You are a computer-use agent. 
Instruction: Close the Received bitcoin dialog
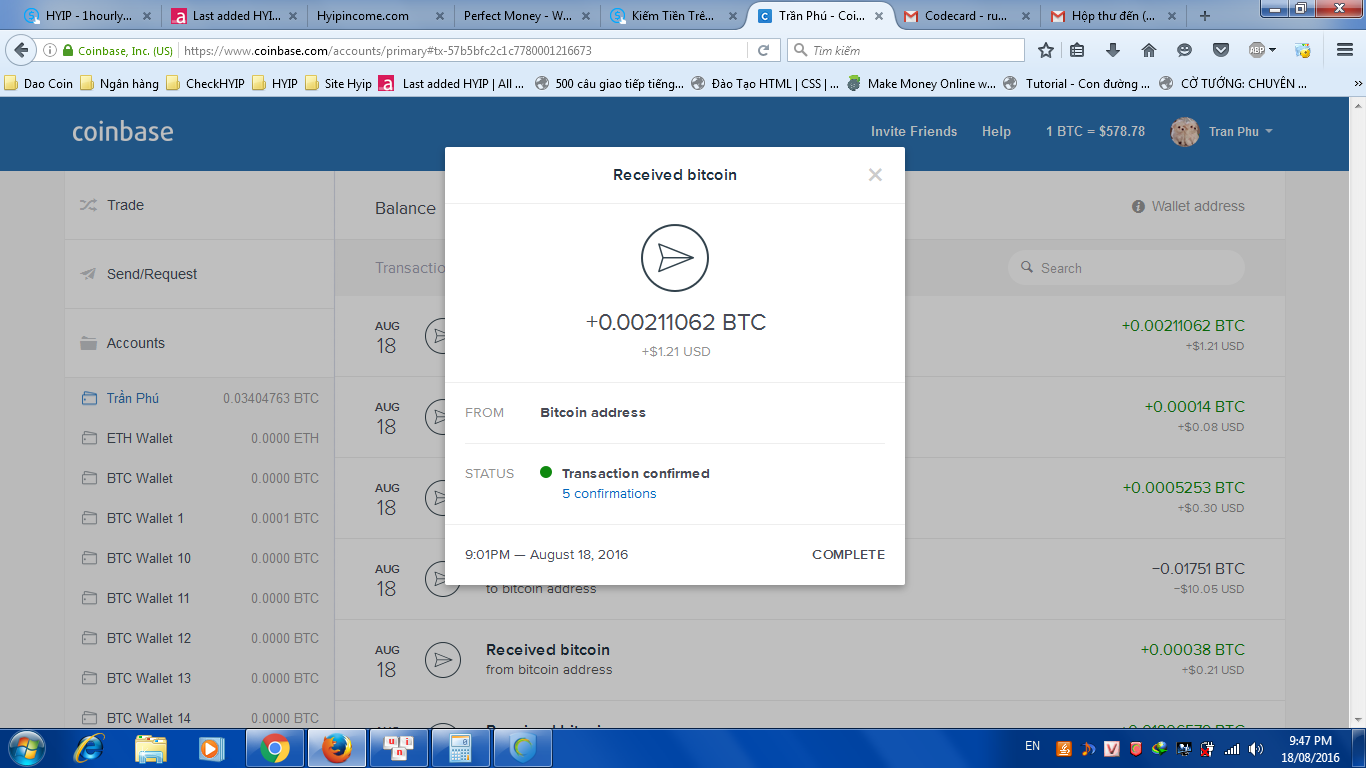(x=875, y=175)
